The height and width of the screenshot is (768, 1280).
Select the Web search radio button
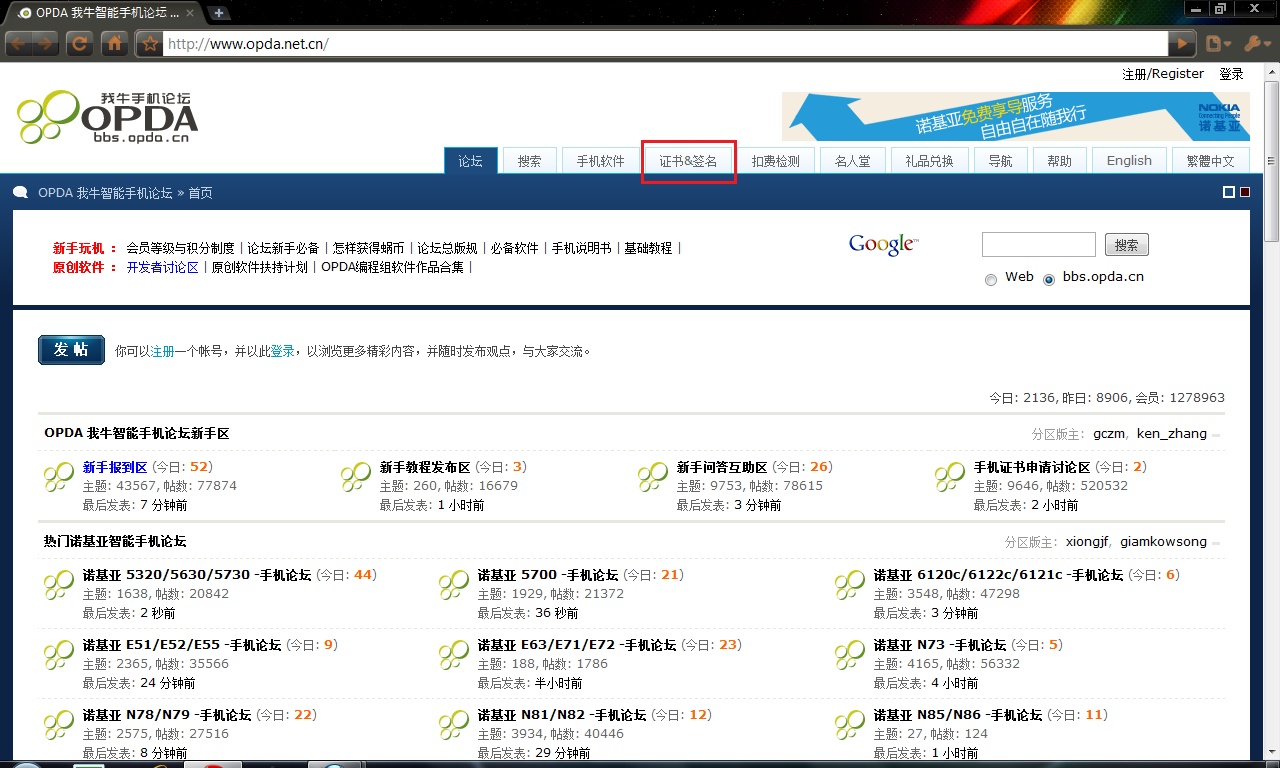click(991, 280)
